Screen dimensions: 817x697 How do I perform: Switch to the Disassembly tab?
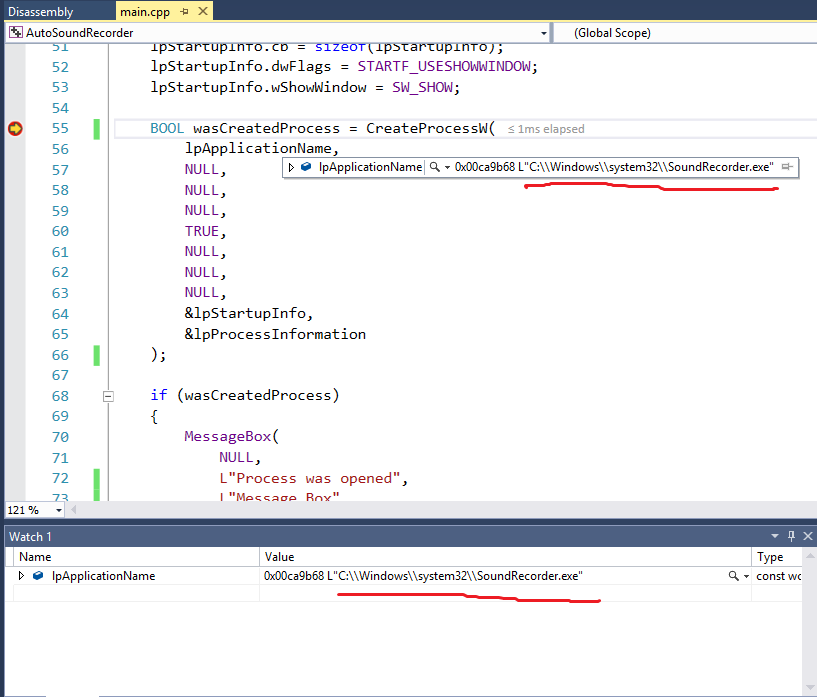click(40, 11)
